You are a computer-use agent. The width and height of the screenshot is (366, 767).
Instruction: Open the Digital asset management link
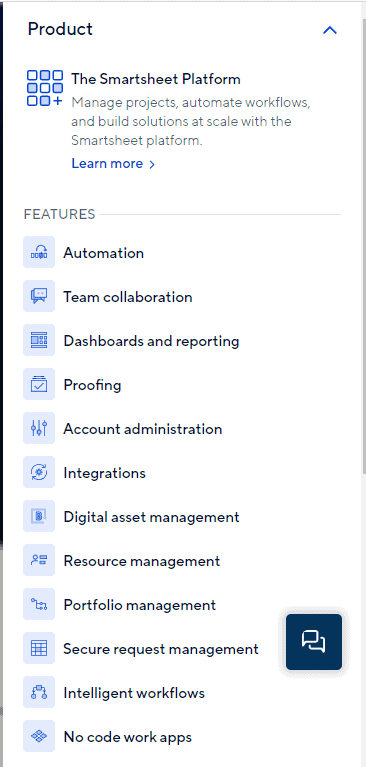[x=151, y=517]
